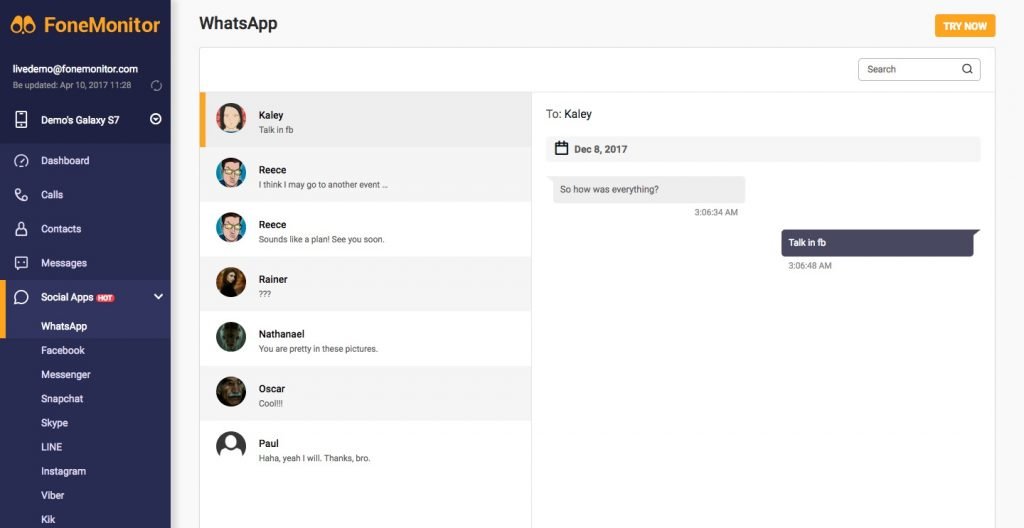
Task: Click Kaley's avatar in the chat list
Action: pos(231,118)
